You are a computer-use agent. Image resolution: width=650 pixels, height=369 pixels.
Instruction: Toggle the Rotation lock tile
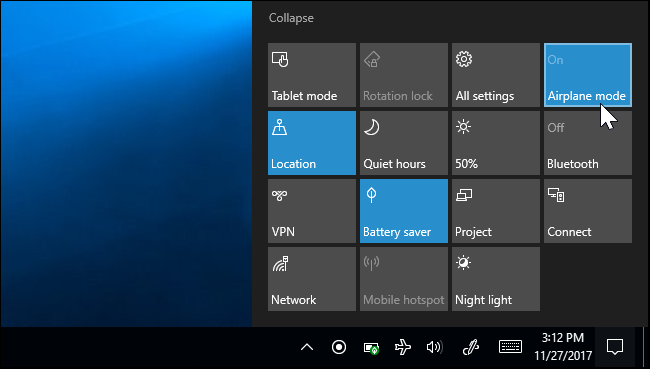click(404, 75)
